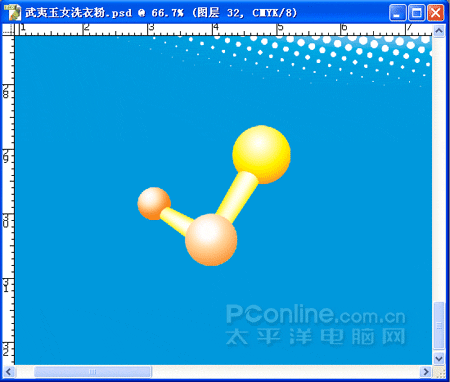Screen dimensions: 450x382
Task: Click the long yellow rod connecting spheres
Action: click(x=238, y=197)
